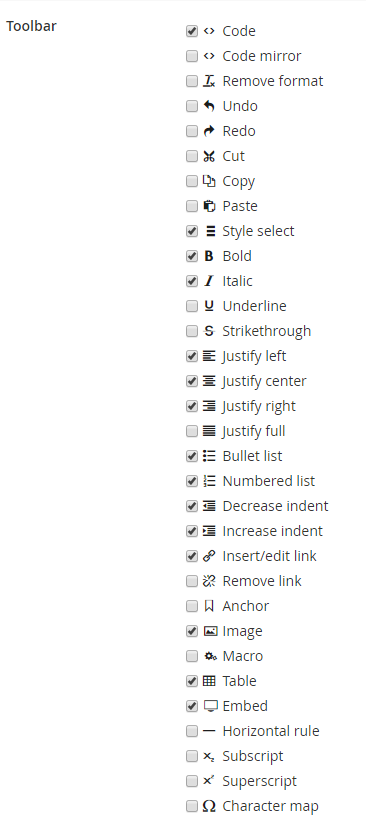
Task: Click the Numbered list label
Action: [x=269, y=481]
